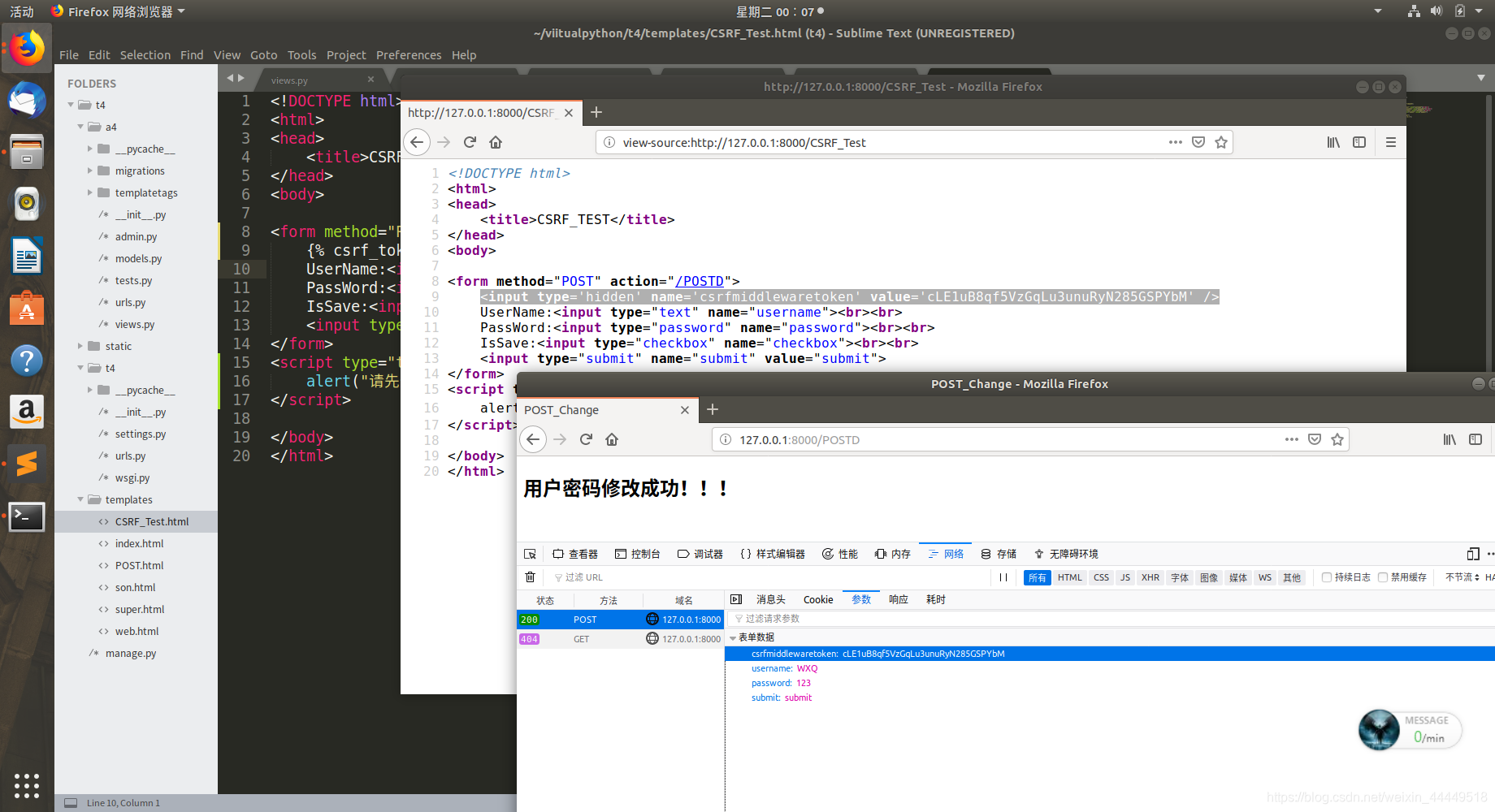Select the 404 GET request row
The height and width of the screenshot is (812, 1495).
click(620, 638)
